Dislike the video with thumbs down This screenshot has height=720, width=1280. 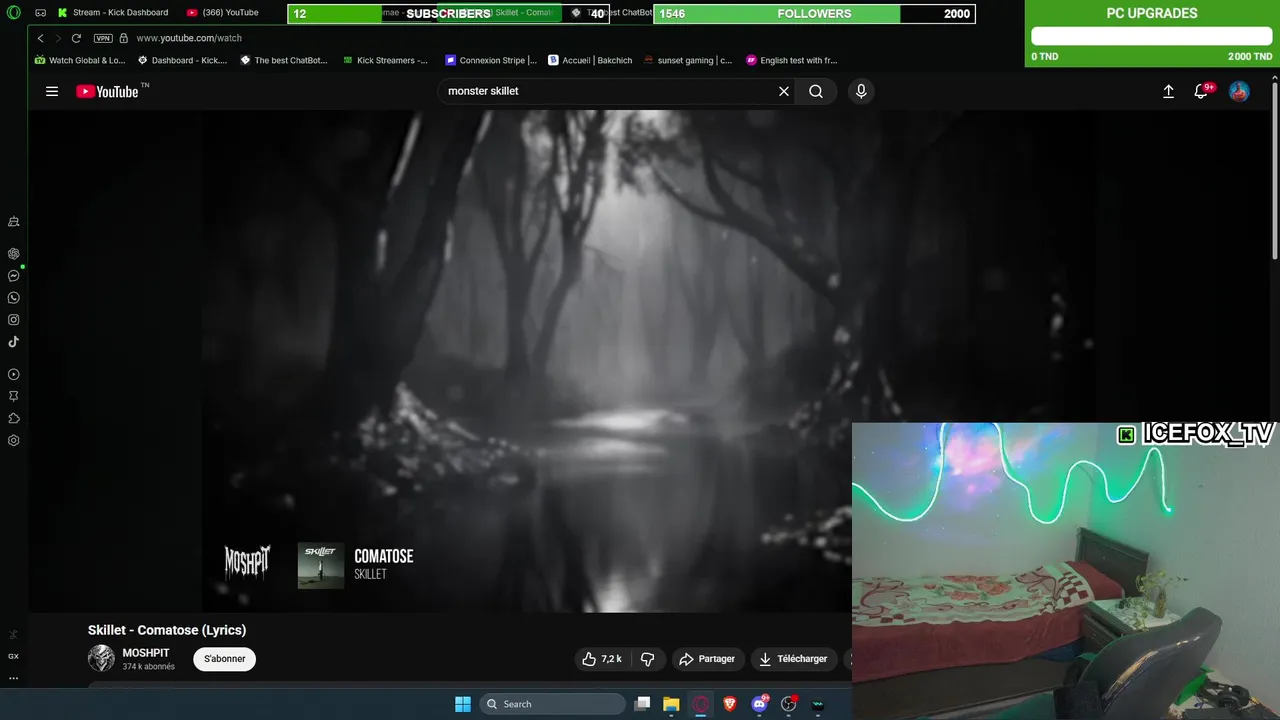tap(647, 659)
